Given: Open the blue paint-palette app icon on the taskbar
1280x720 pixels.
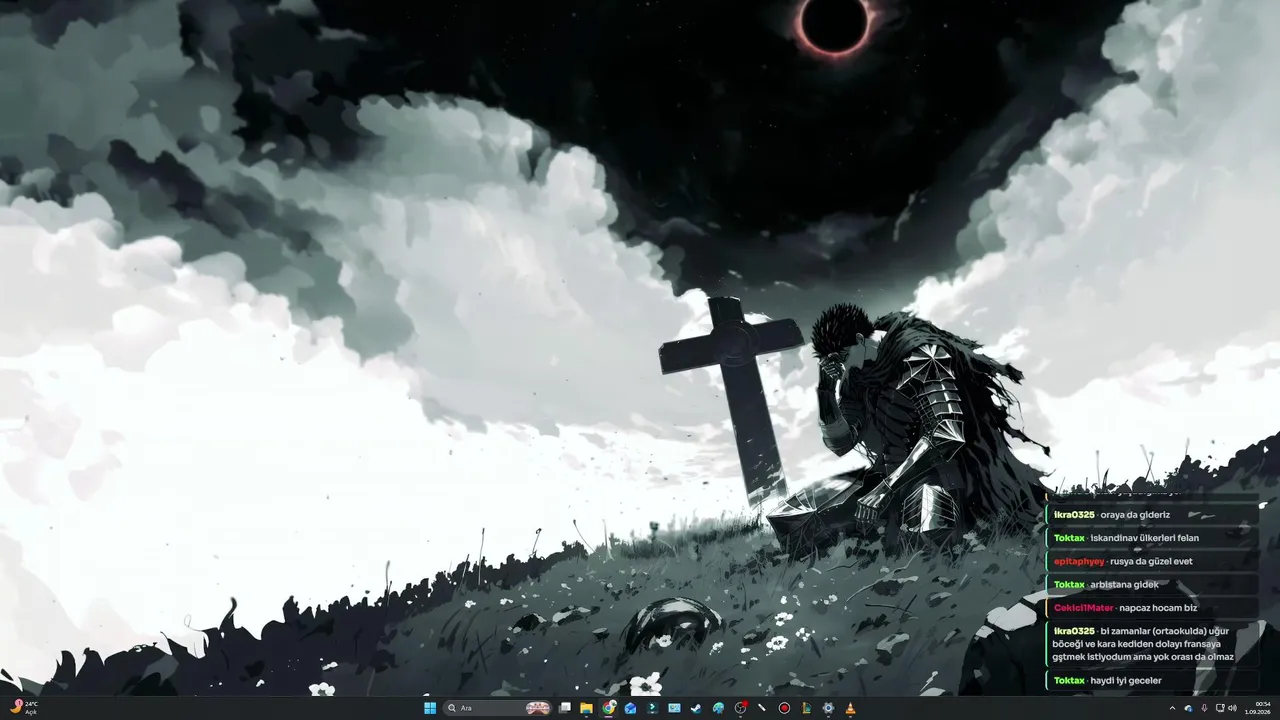Looking at the screenshot, I should [718, 708].
